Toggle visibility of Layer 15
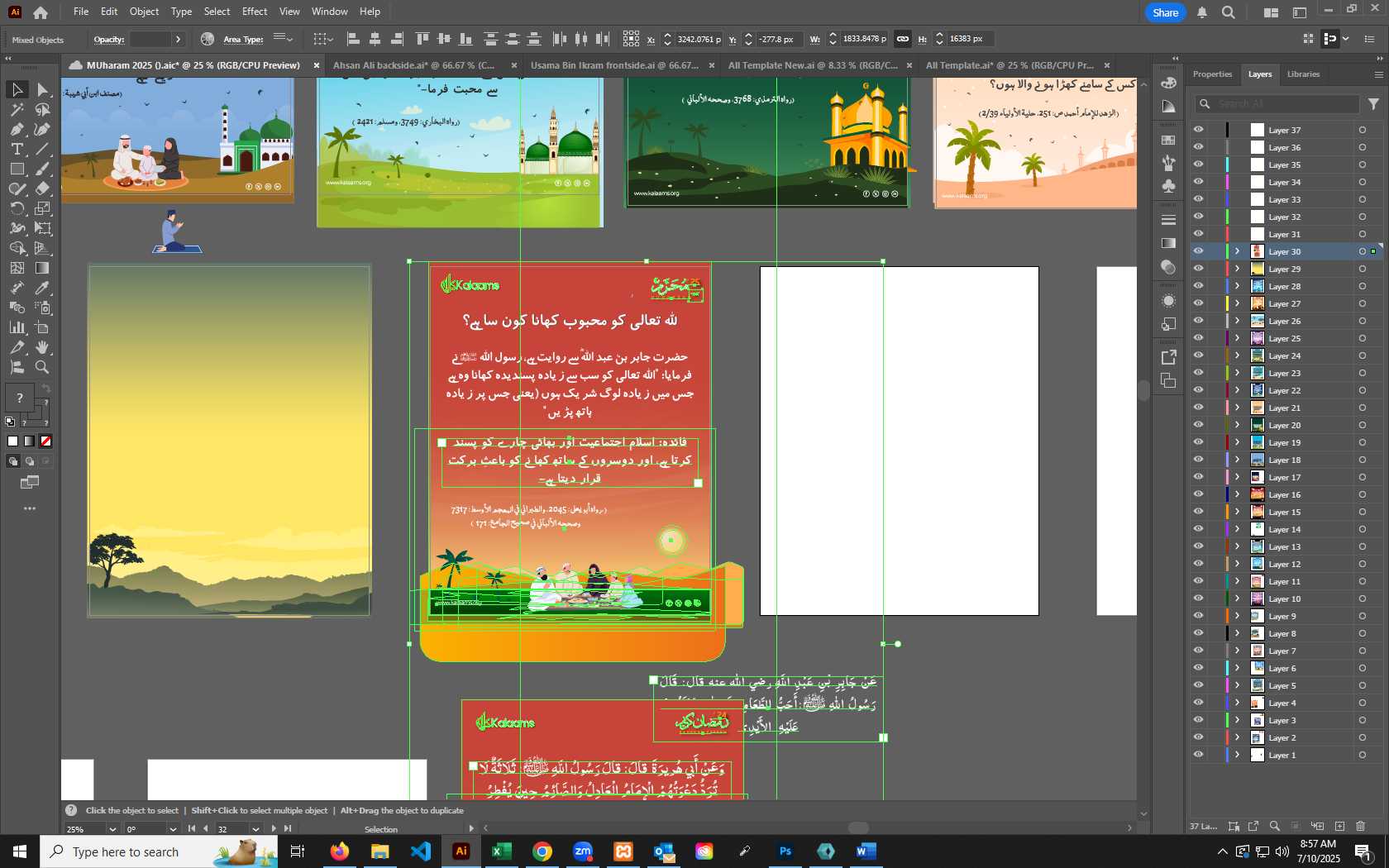 pyautogui.click(x=1198, y=512)
